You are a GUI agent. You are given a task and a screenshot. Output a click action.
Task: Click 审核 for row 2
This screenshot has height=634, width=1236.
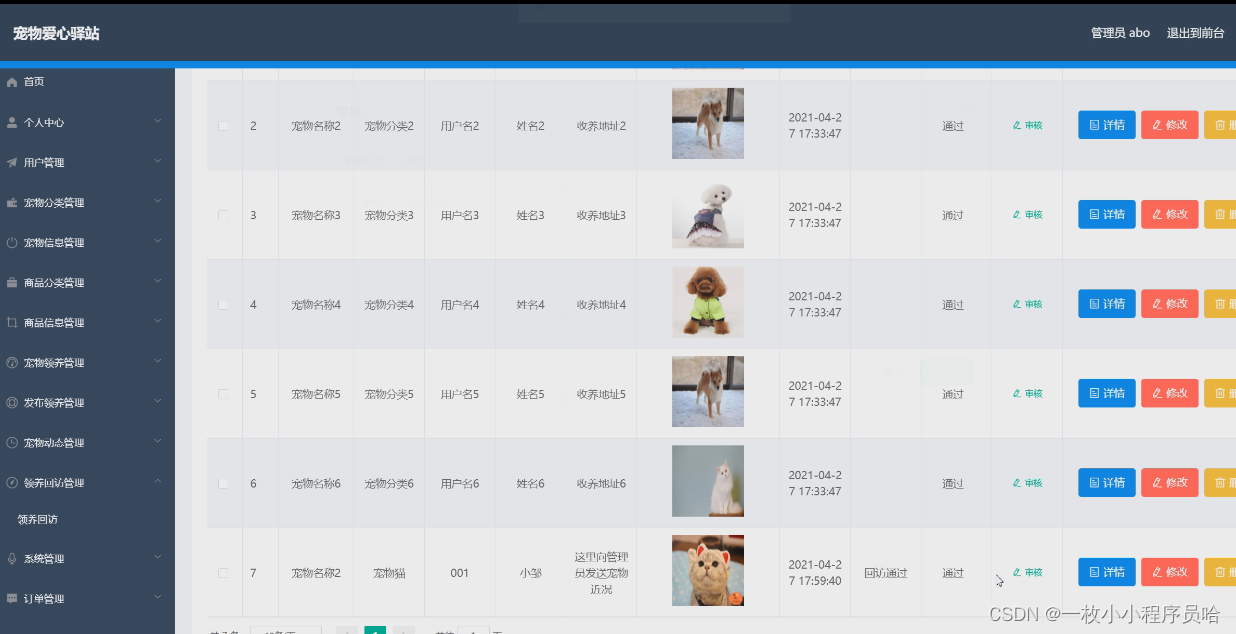click(1027, 125)
